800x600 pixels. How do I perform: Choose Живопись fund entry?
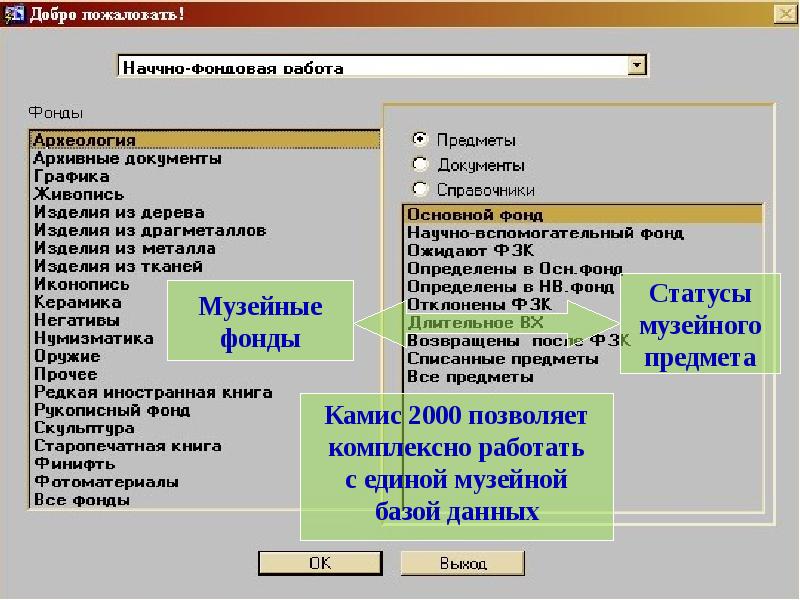coord(79,194)
